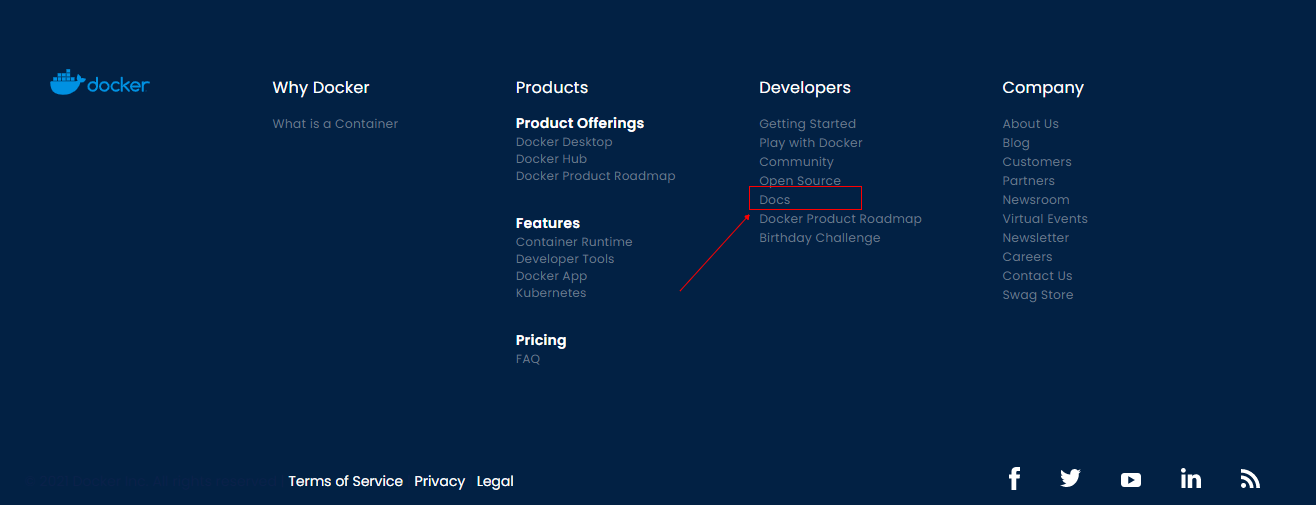Open Terms of Service
This screenshot has width=1316, height=505.
345,481
